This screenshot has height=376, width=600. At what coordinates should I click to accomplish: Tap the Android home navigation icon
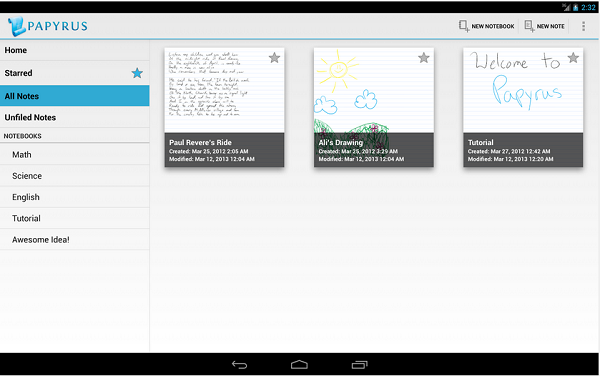click(x=299, y=365)
